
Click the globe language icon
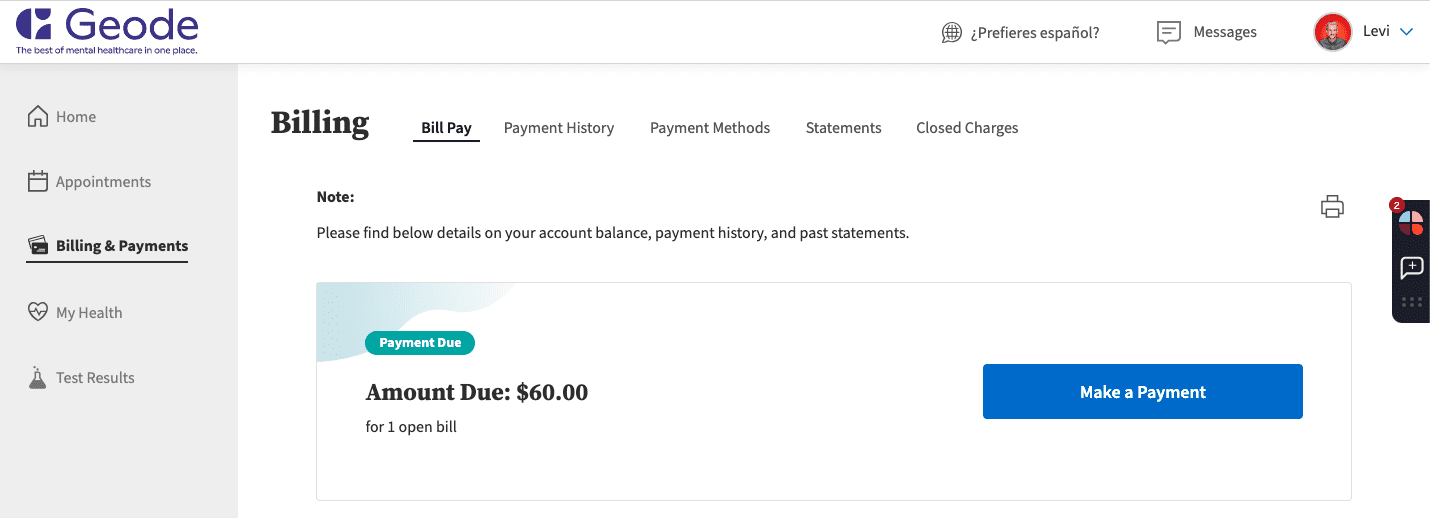[952, 32]
